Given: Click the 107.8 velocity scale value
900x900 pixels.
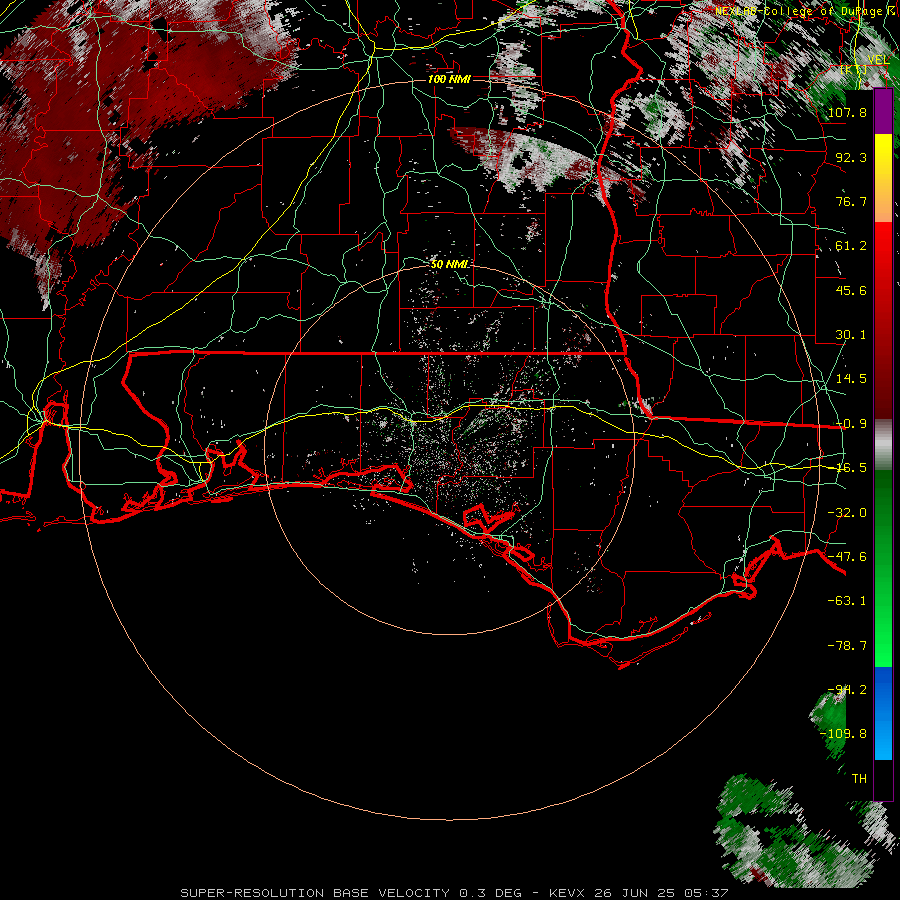Looking at the screenshot, I should tap(847, 112).
